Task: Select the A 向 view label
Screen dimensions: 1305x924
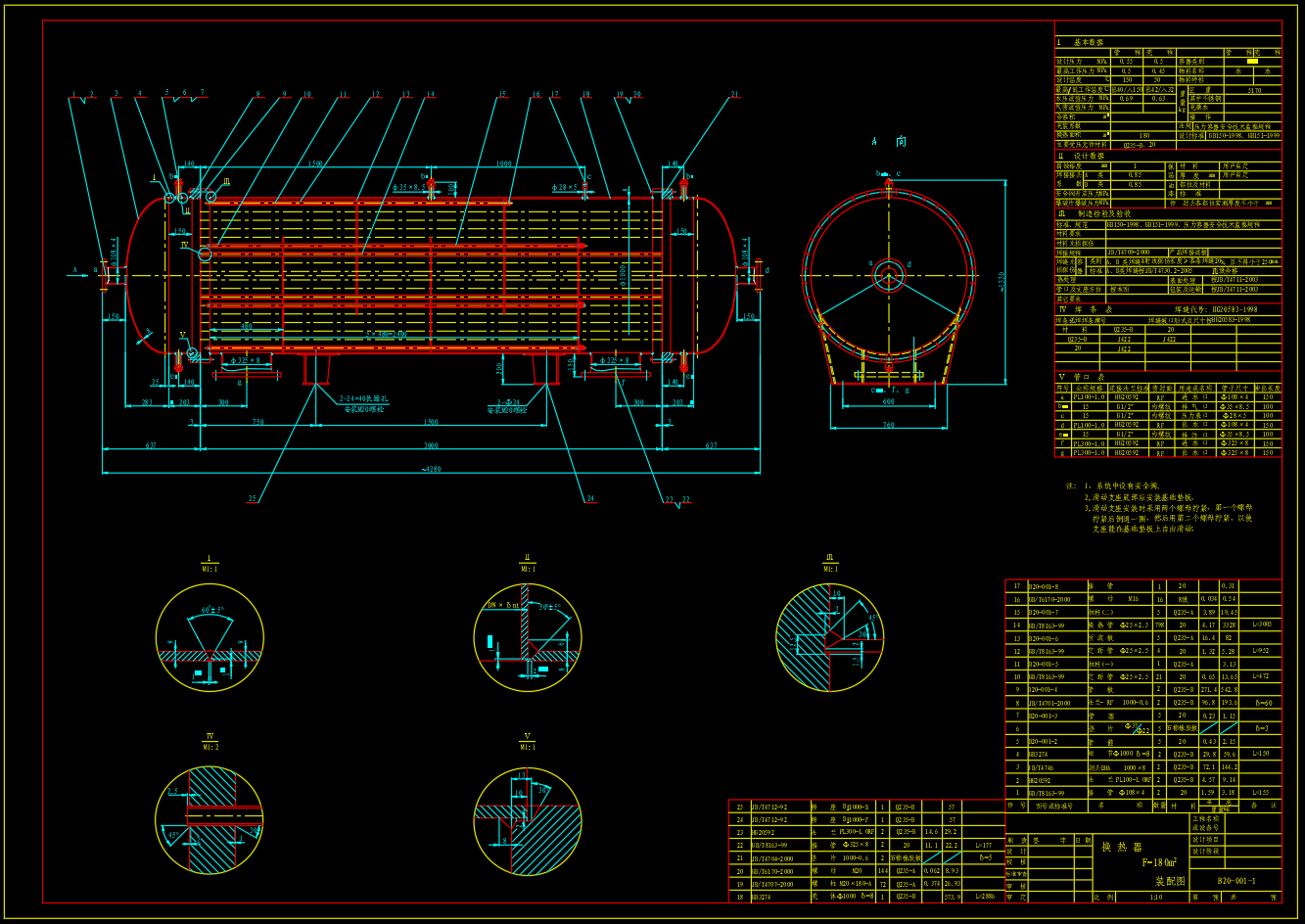Action: 888,141
